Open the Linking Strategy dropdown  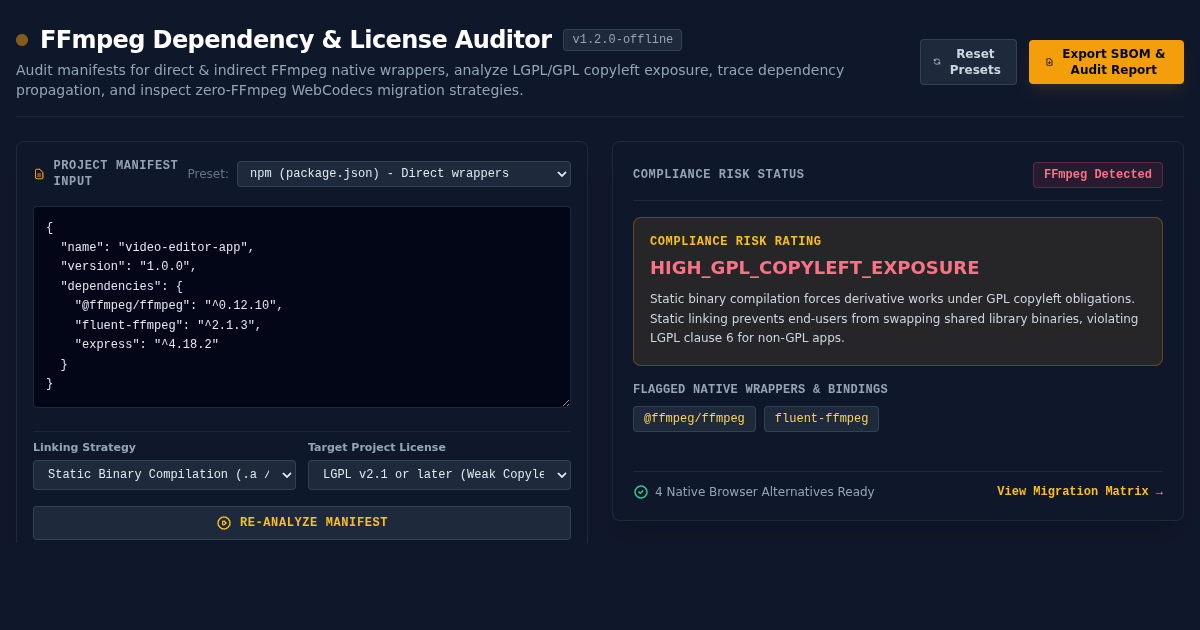(x=164, y=475)
